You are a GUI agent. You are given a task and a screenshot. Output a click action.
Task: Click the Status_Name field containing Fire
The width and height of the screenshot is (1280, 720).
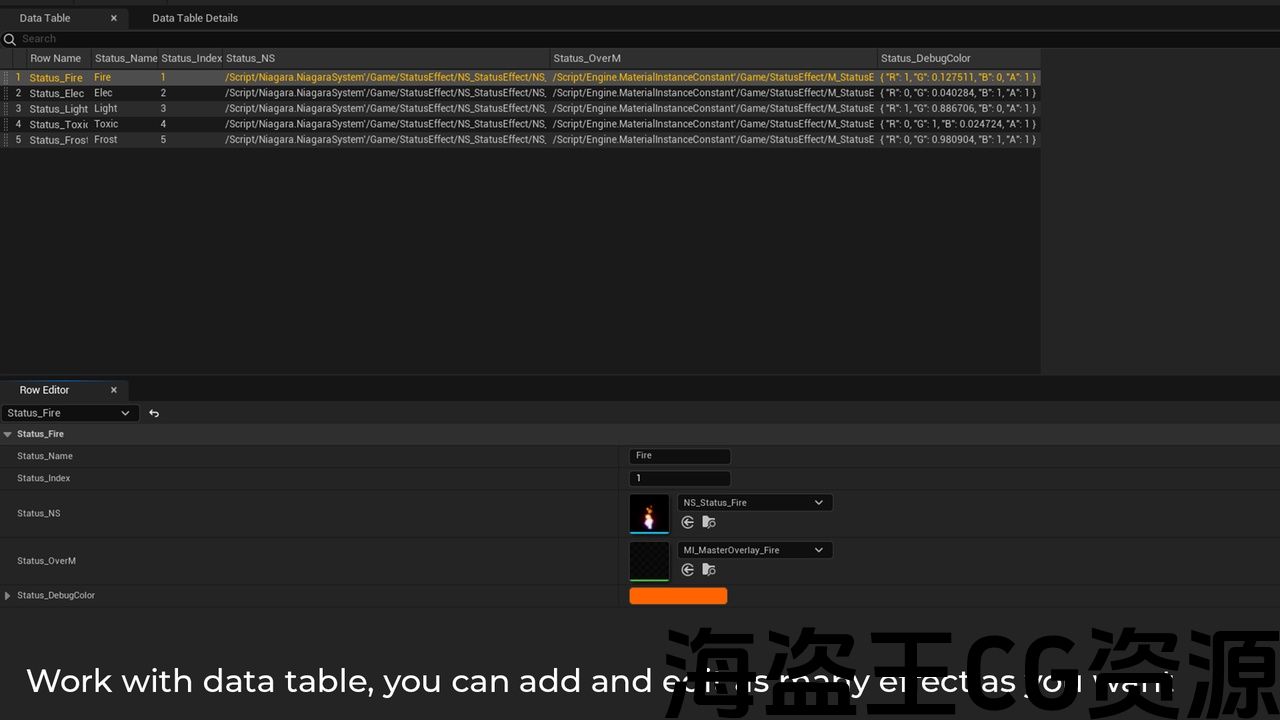(680, 456)
